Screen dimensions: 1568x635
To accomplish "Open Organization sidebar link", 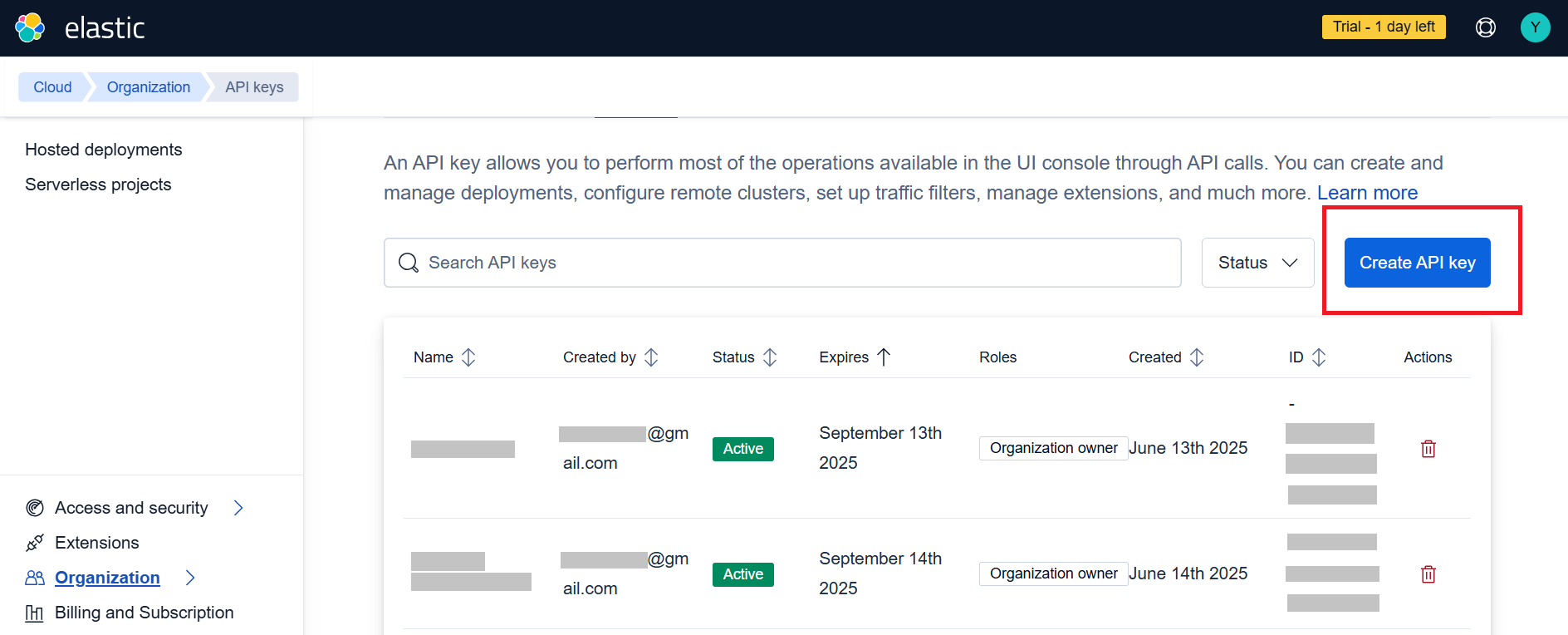I will tap(107, 578).
